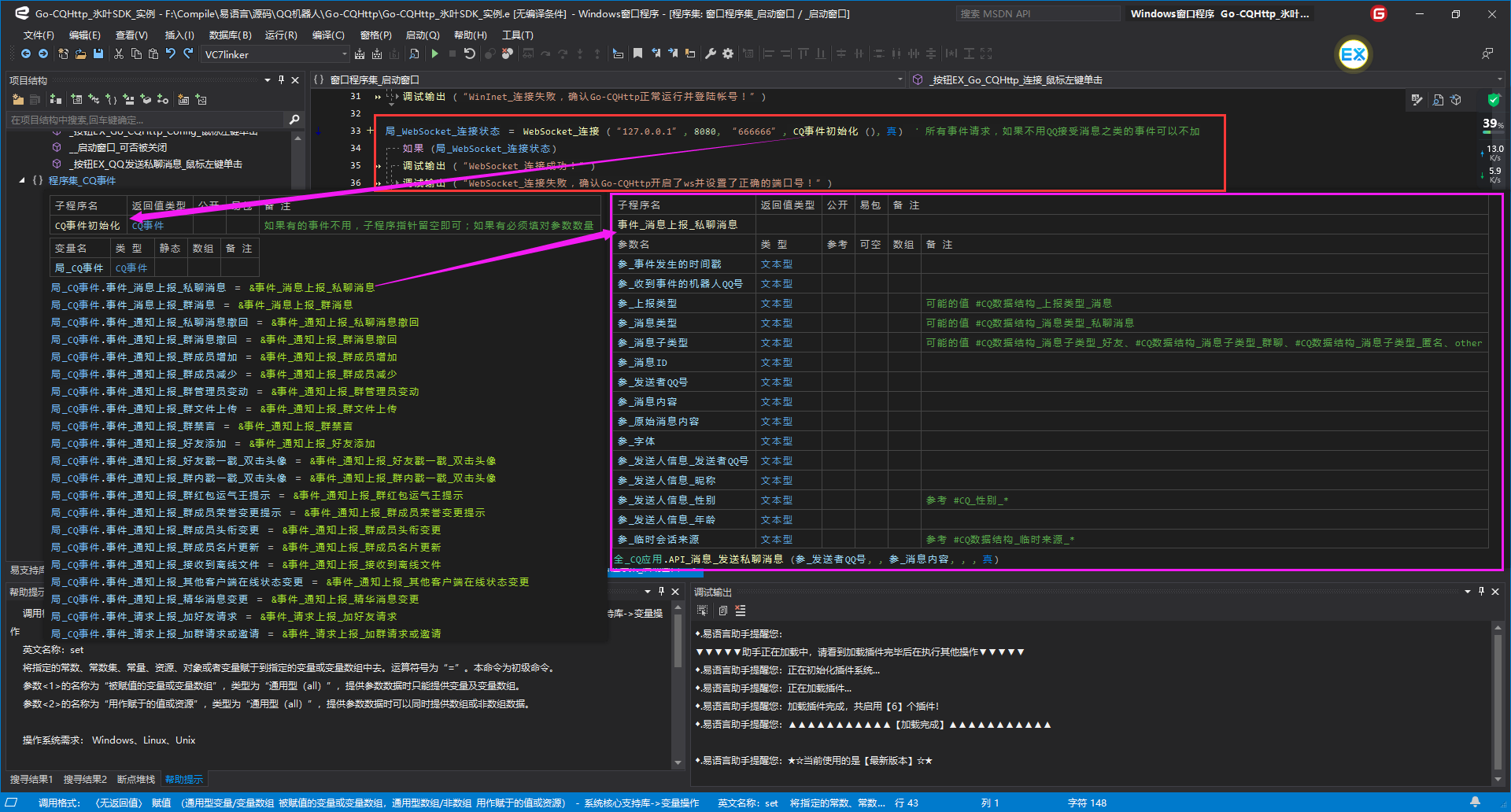Pin the help hint panel
The width and height of the screenshot is (1511, 812).
point(661,592)
